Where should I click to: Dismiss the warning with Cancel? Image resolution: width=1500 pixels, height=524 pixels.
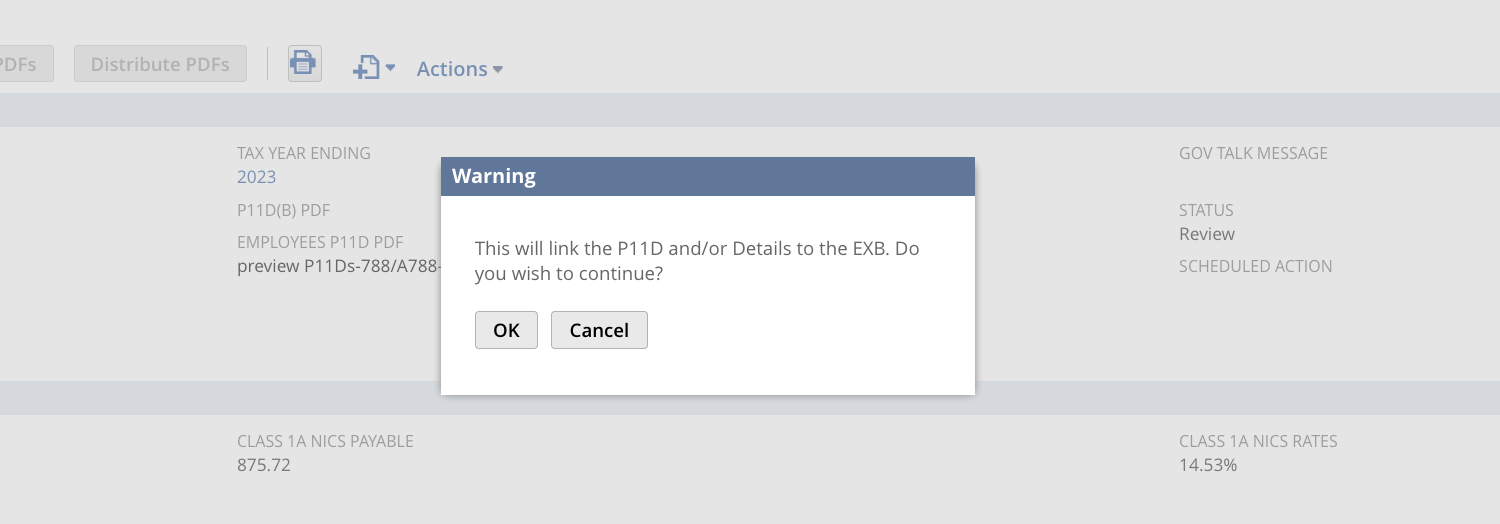(x=599, y=330)
